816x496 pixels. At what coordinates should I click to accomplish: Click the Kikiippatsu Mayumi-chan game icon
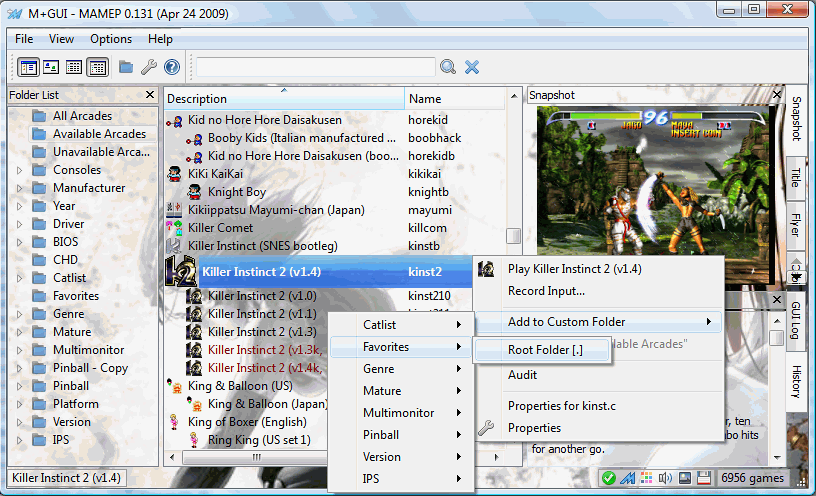174,210
